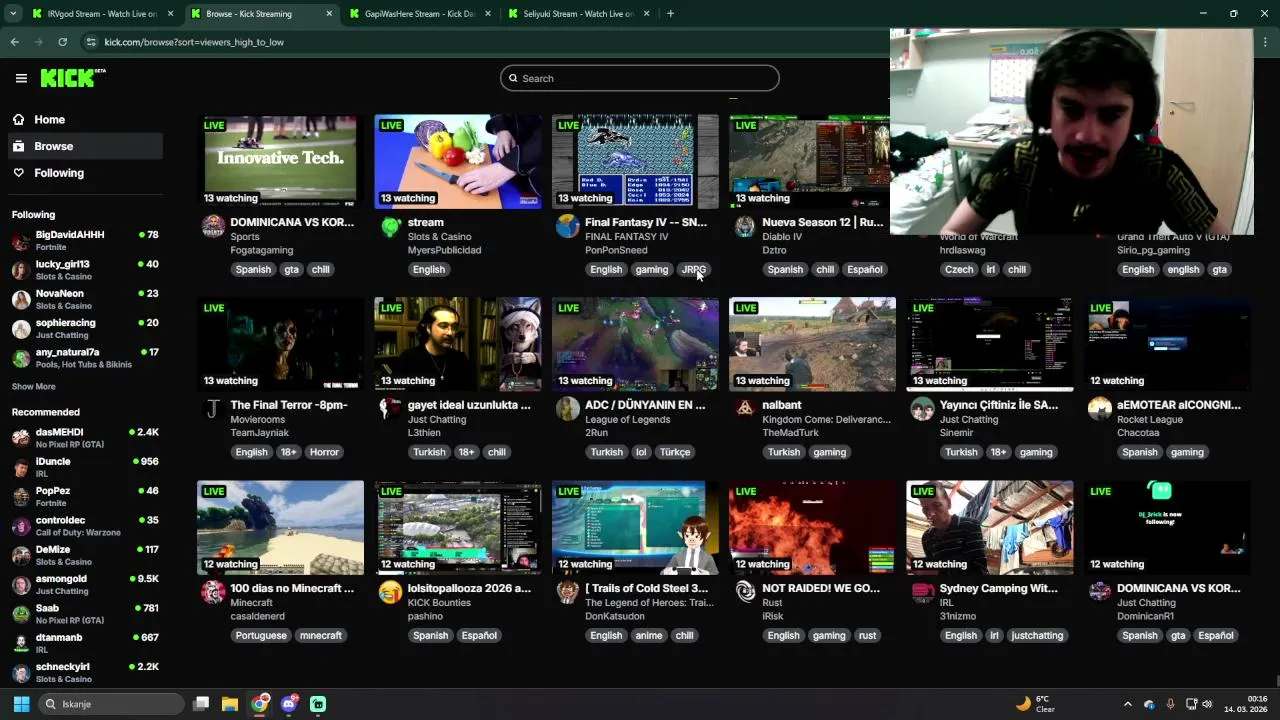Click Sinemir channel avatar

pos(922,408)
